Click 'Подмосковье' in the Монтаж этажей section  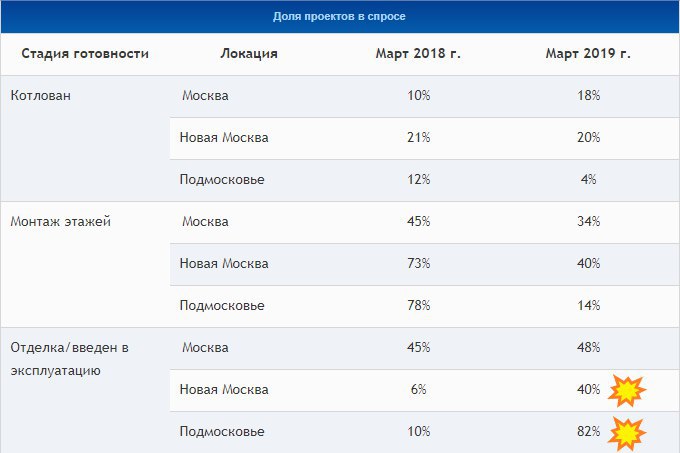(222, 305)
